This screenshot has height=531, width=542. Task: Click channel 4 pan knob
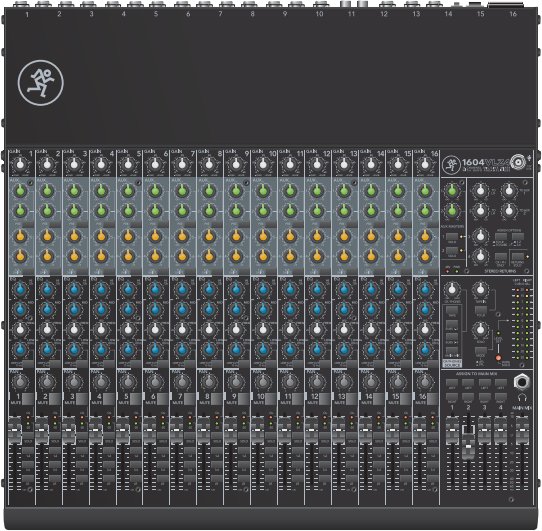click(101, 382)
